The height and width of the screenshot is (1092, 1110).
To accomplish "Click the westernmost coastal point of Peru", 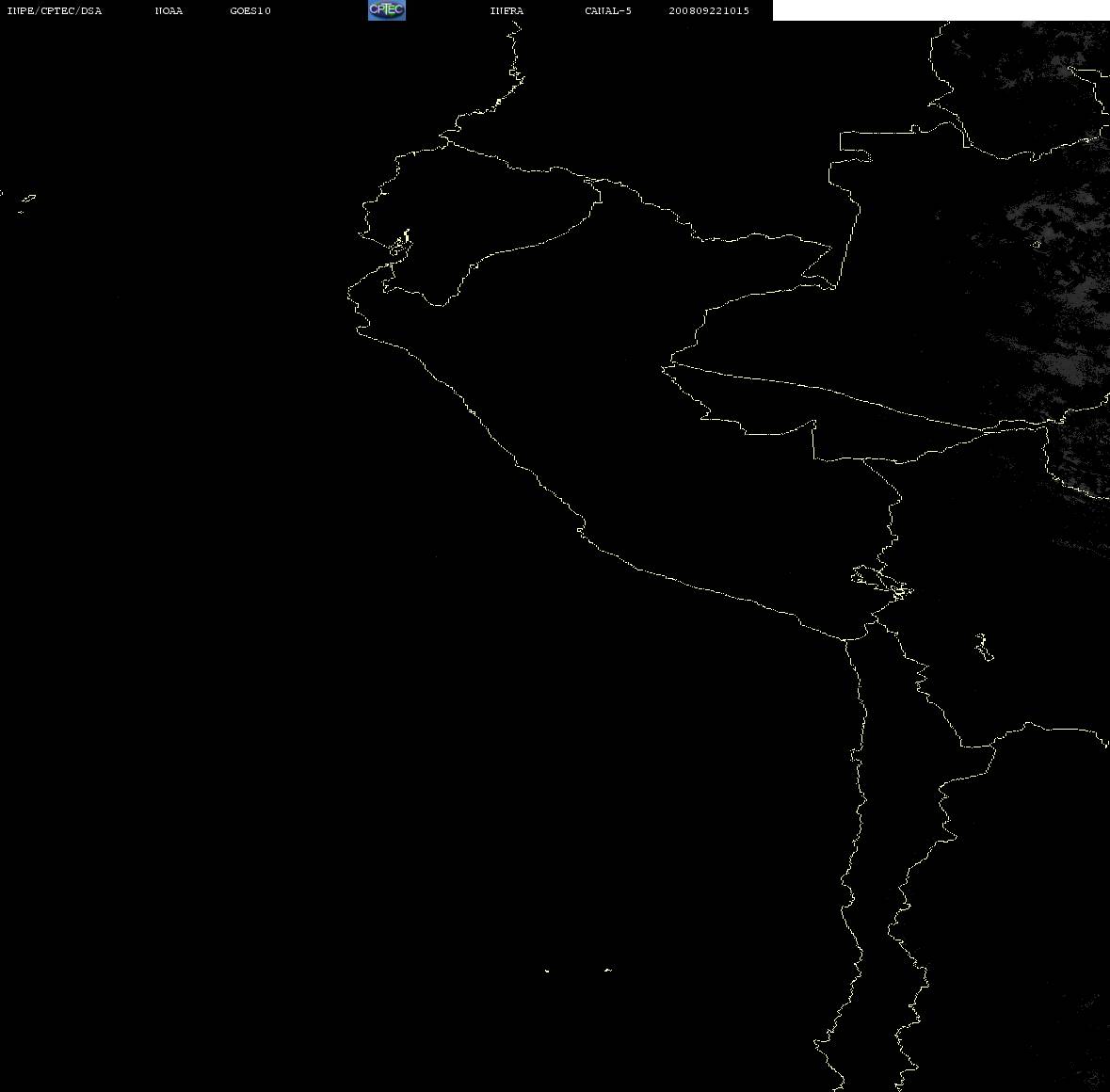I will pos(348,294).
